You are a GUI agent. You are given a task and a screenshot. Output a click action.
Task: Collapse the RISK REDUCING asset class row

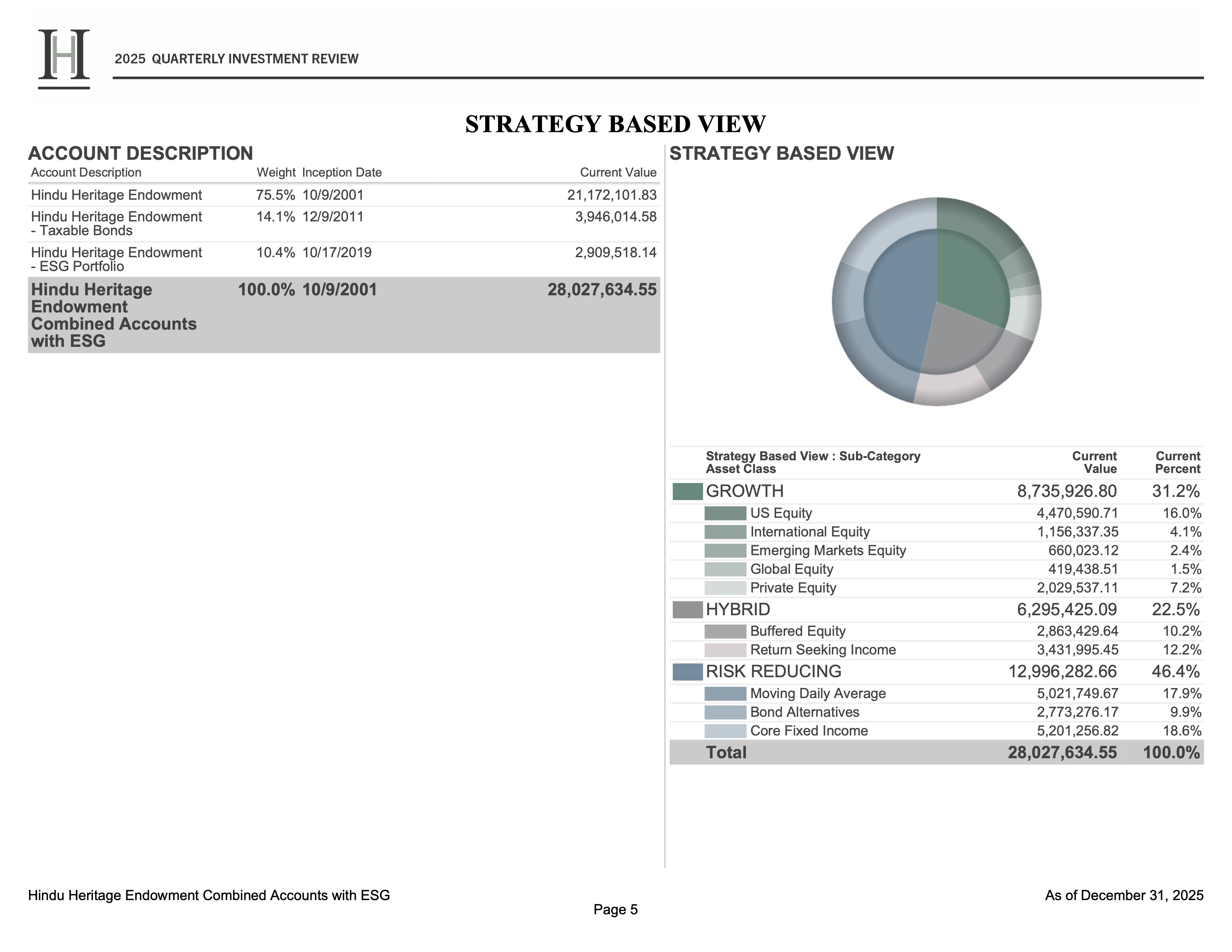(773, 672)
